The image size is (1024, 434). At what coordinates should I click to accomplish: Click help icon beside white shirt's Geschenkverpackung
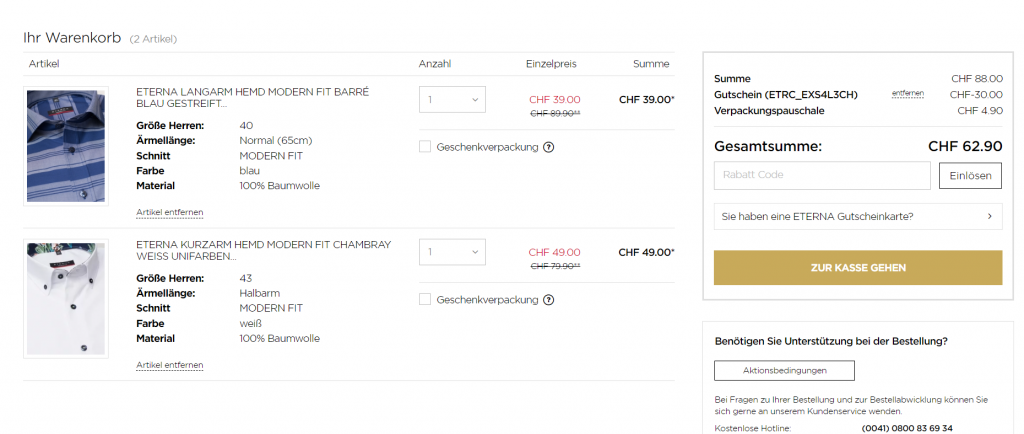(x=549, y=299)
